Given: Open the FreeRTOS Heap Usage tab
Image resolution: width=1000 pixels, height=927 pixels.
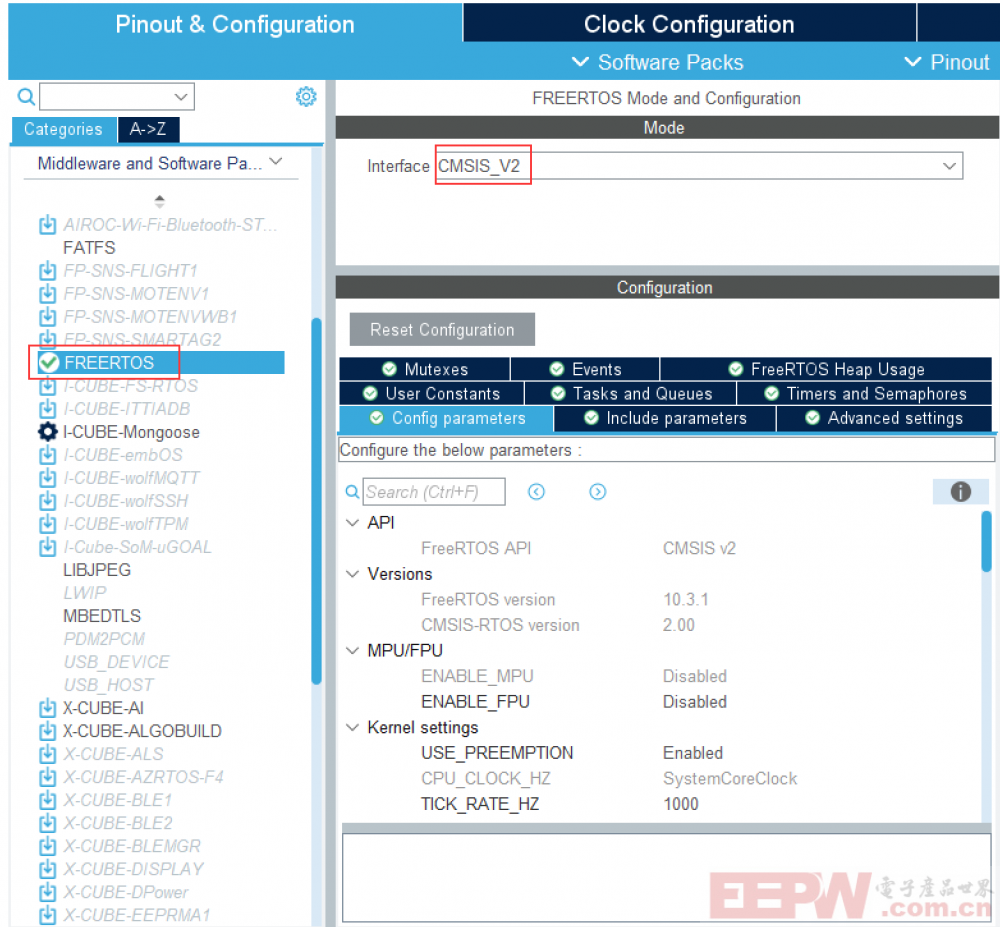Looking at the screenshot, I should pos(826,369).
